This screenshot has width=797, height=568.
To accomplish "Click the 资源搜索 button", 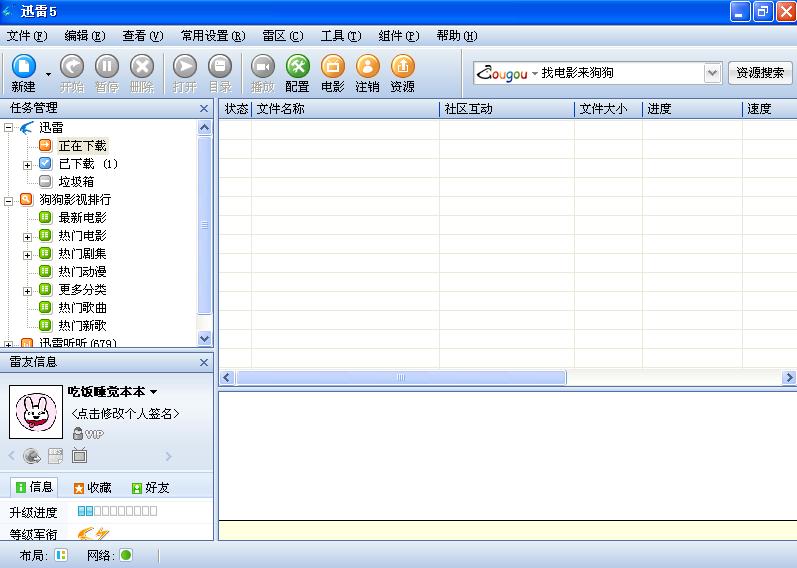I will (760, 73).
